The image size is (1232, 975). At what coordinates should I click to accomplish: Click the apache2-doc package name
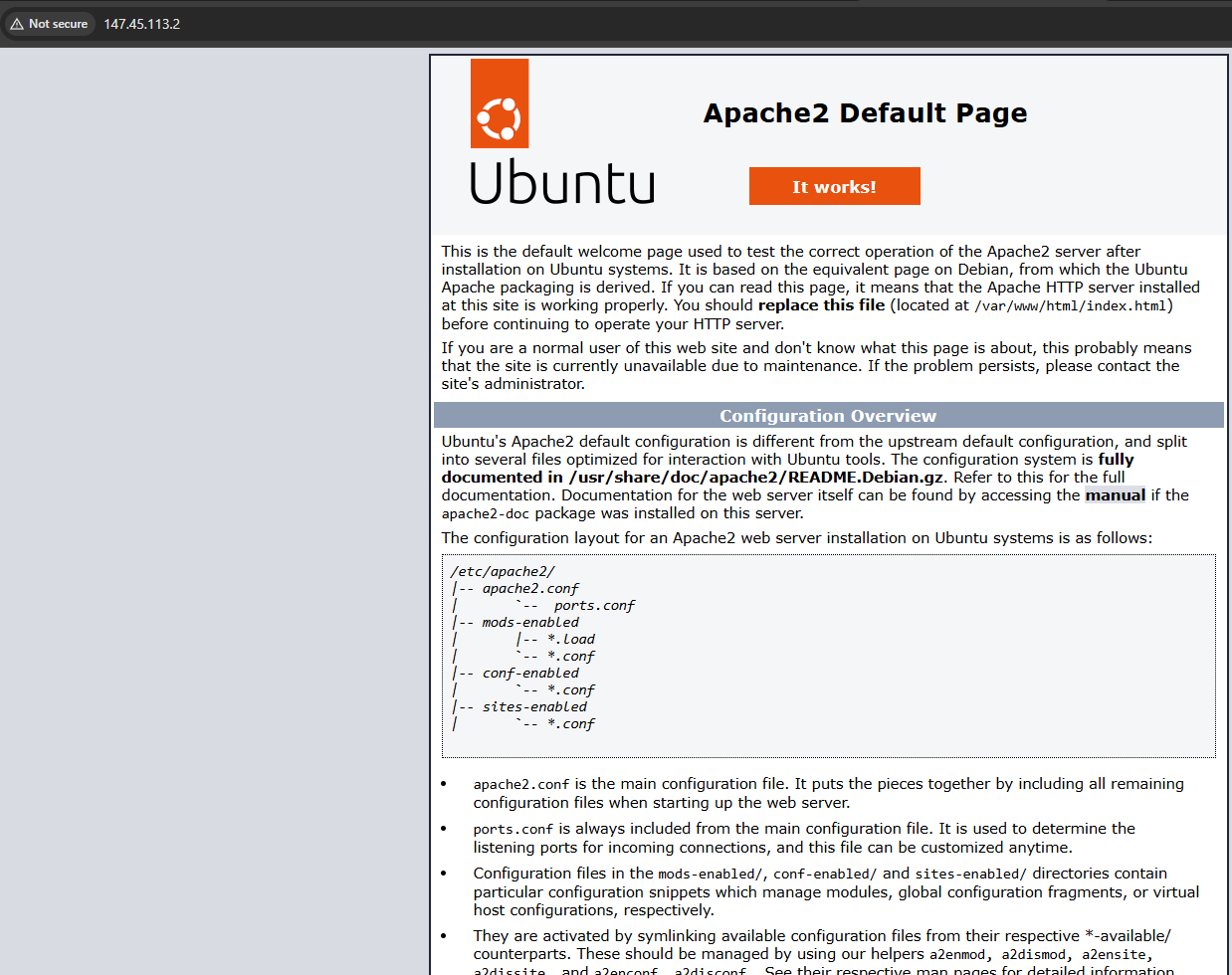point(486,514)
